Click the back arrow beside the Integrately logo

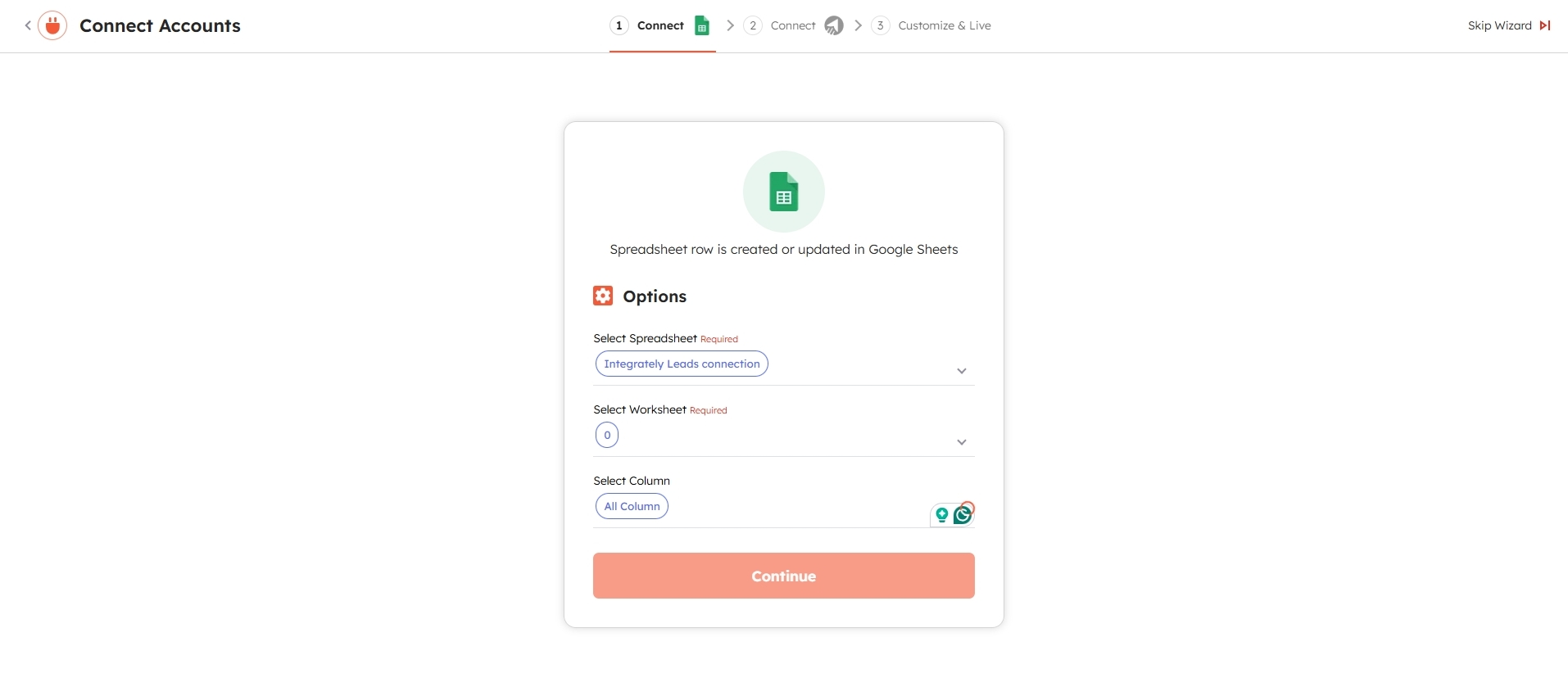point(28,25)
